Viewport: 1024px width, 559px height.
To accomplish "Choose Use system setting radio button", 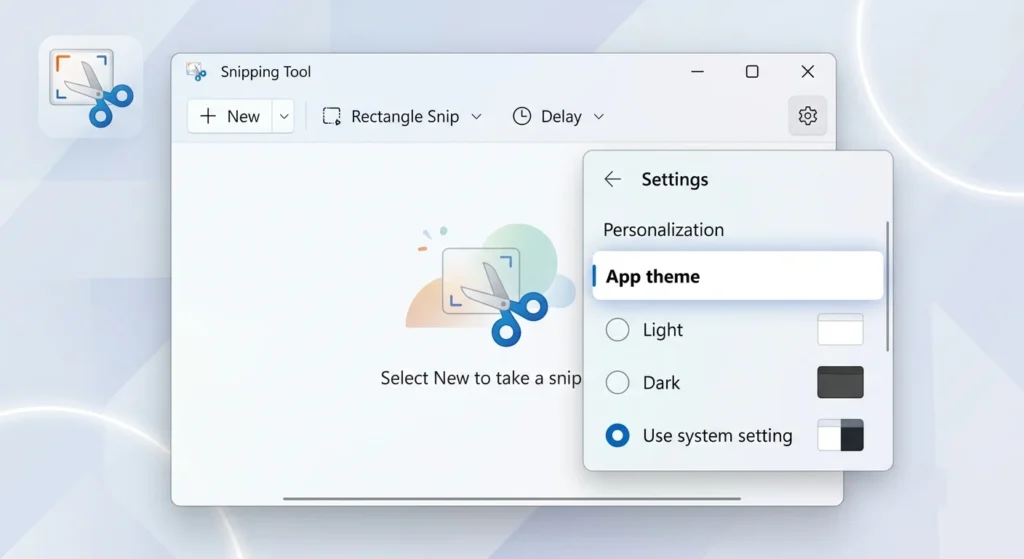I will (x=617, y=436).
